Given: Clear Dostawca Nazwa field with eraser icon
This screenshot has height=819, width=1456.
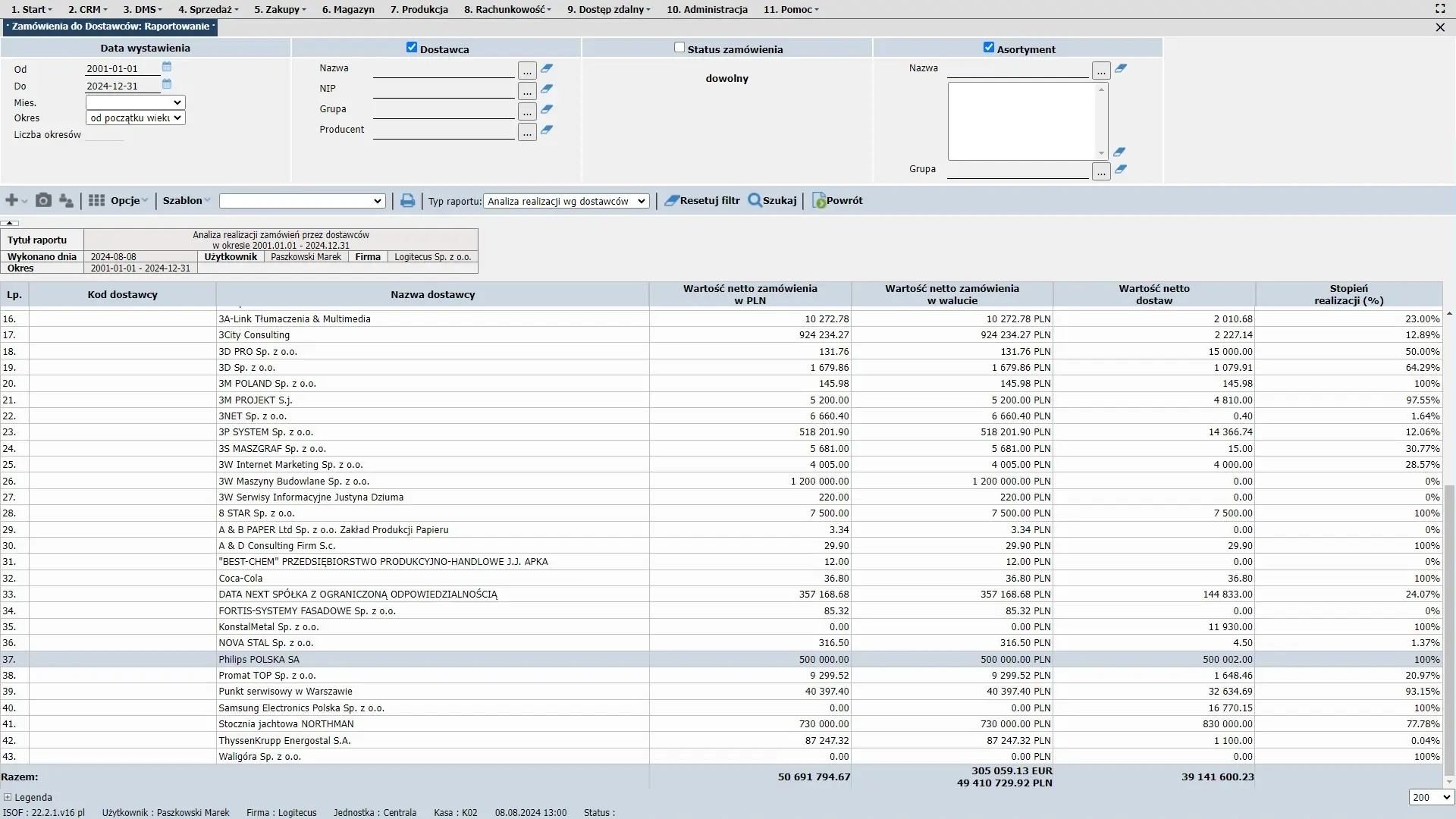Looking at the screenshot, I should click(x=547, y=68).
